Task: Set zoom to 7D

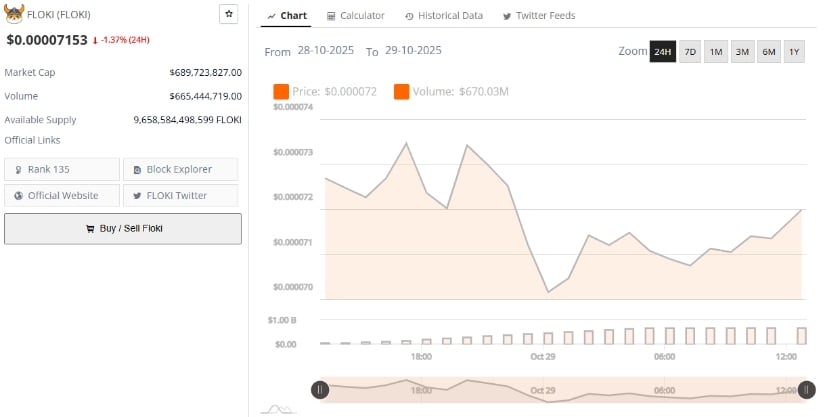Action: click(690, 52)
